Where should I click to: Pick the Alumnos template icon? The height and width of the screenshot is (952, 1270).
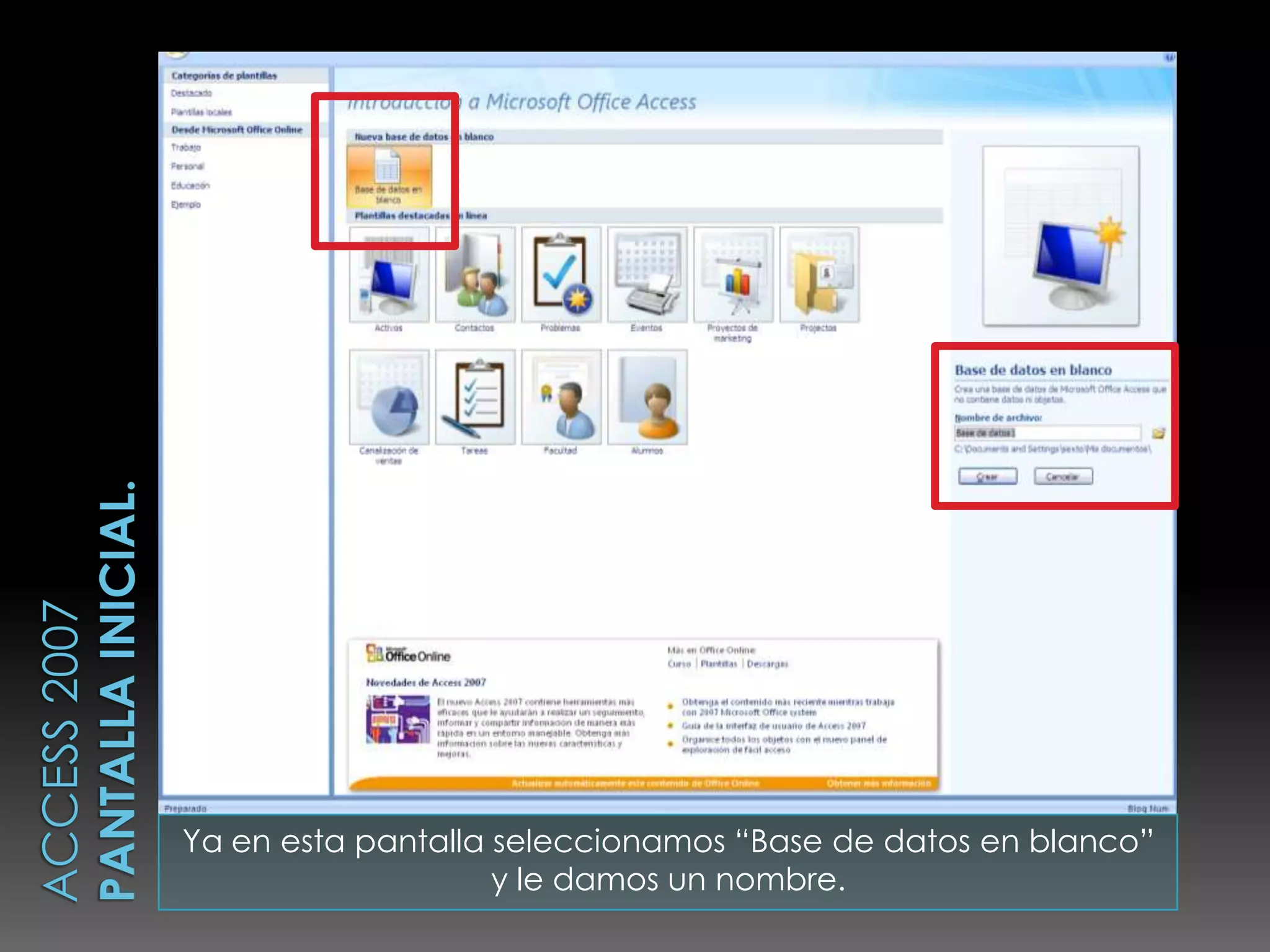click(647, 397)
